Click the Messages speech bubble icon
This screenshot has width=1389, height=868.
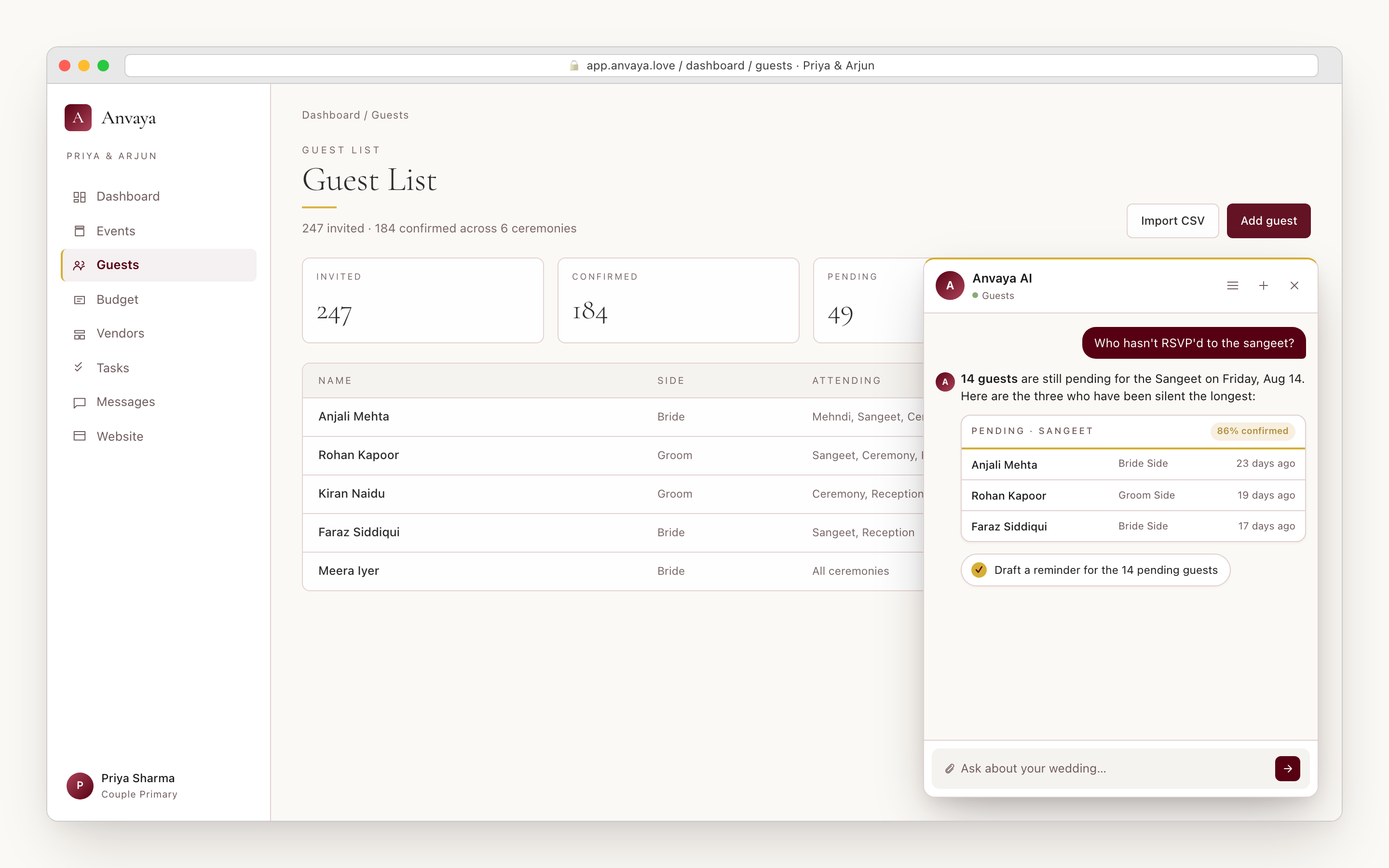(79, 403)
